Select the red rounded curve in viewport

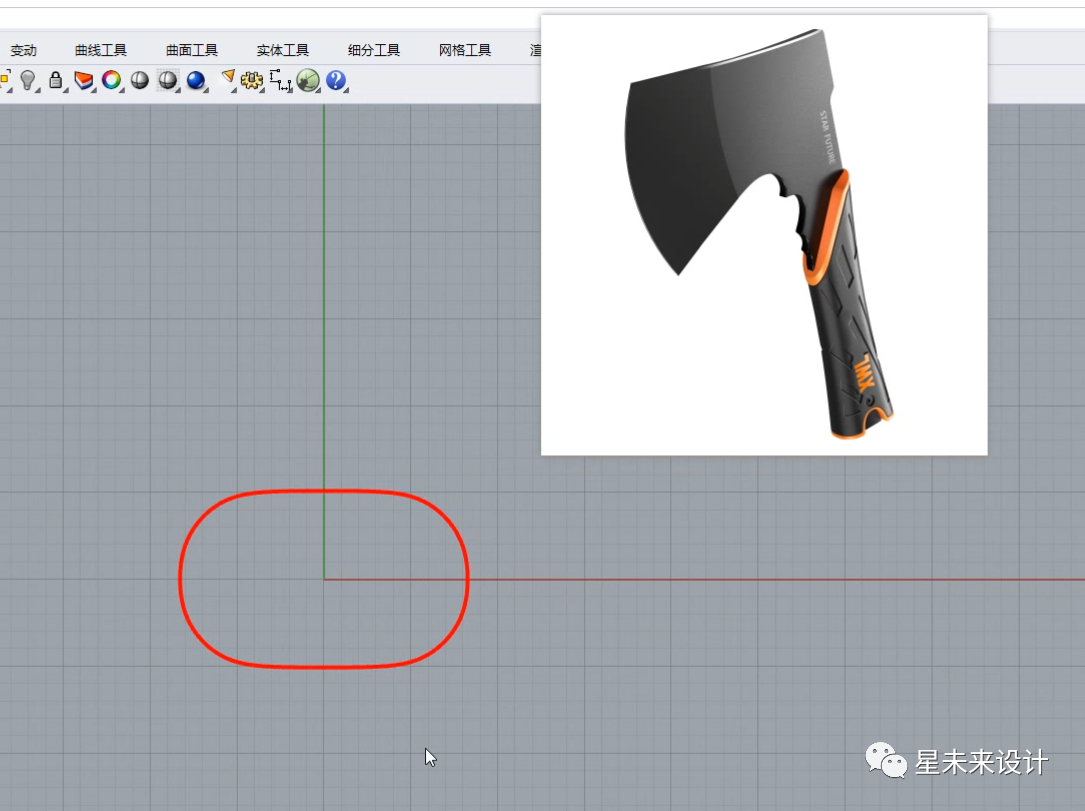323,491
